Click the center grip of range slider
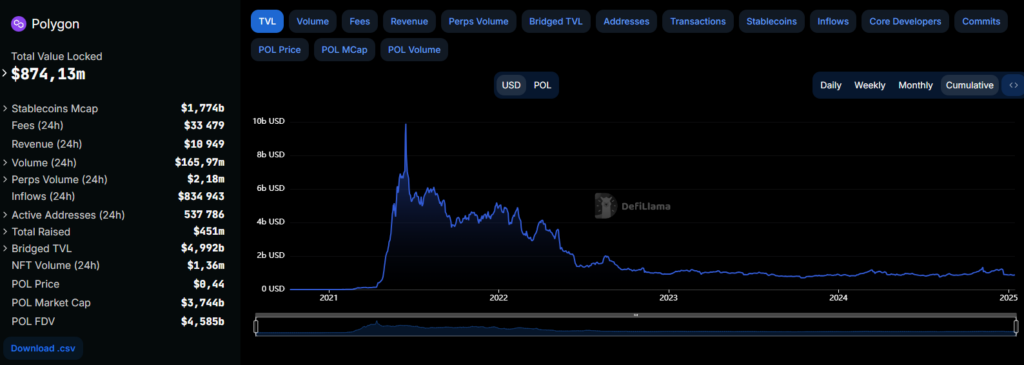1024x365 pixels. pyautogui.click(x=635, y=315)
